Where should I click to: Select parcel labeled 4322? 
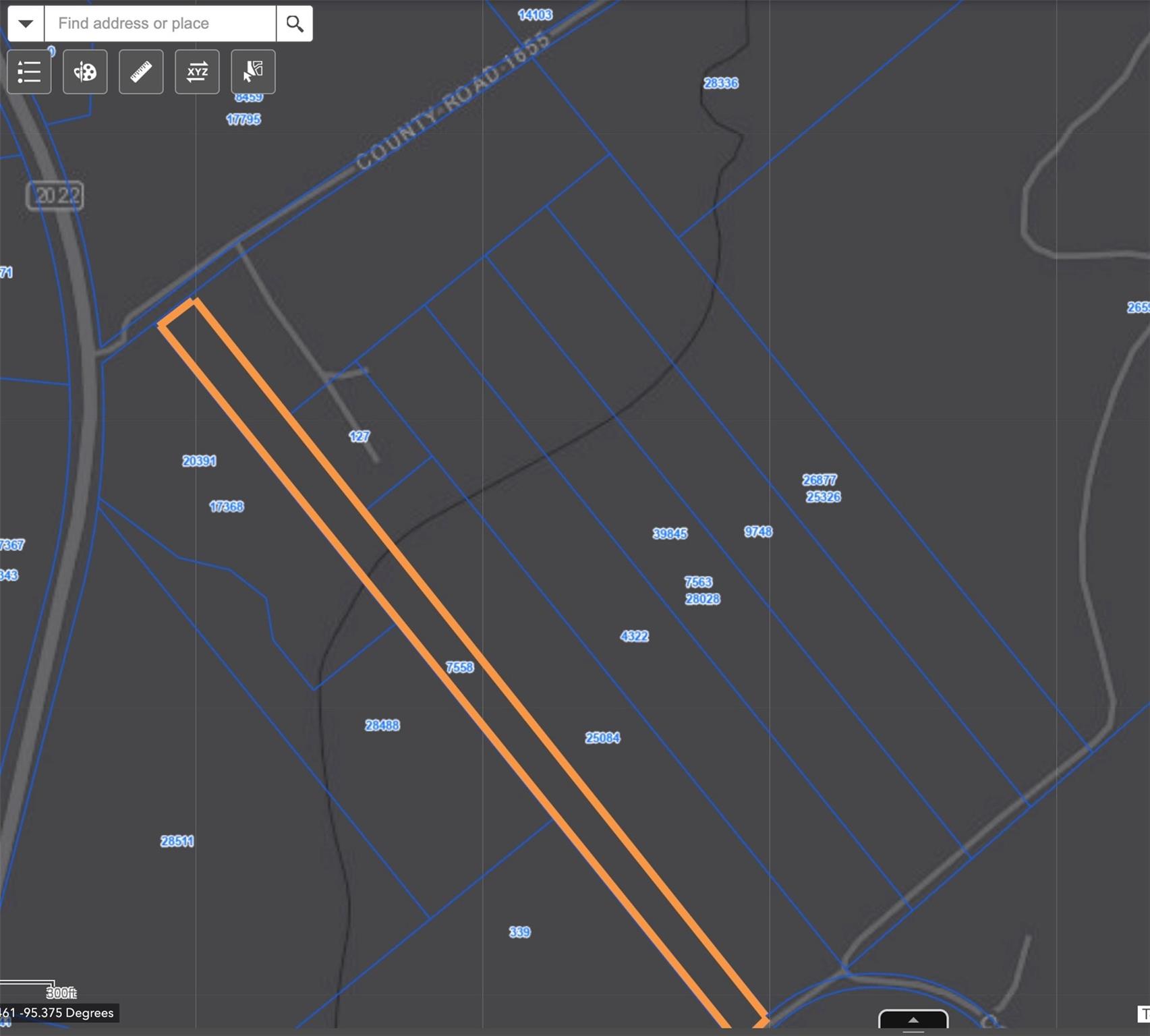(634, 636)
